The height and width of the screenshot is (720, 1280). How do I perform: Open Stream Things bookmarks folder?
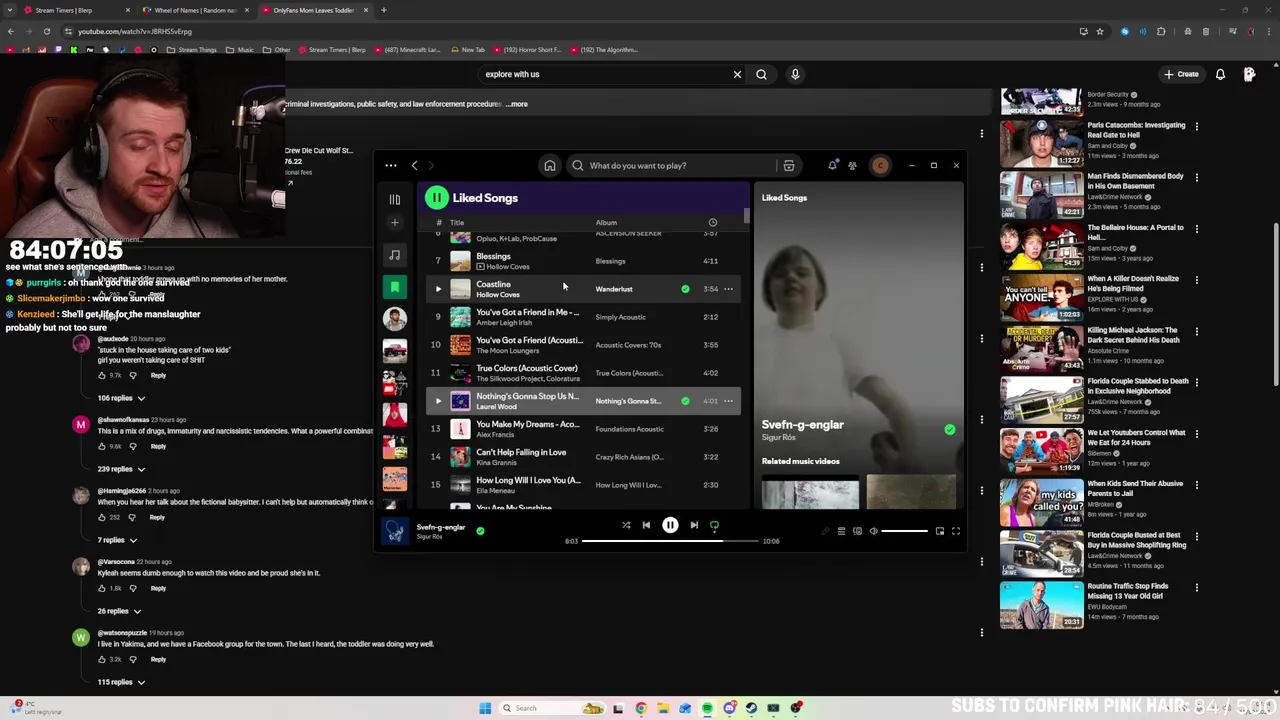point(191,50)
